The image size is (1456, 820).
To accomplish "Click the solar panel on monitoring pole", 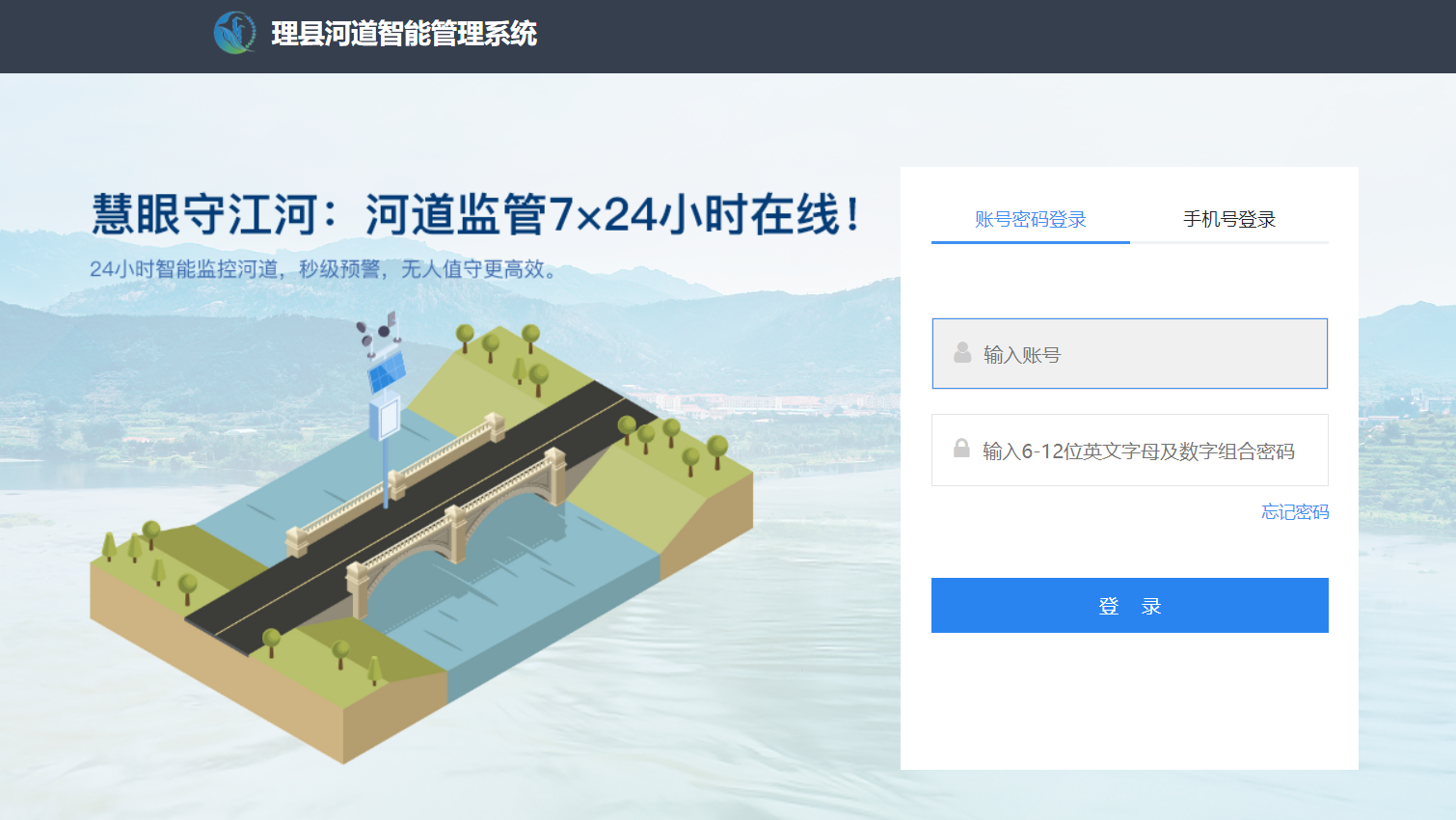I will click(x=386, y=371).
